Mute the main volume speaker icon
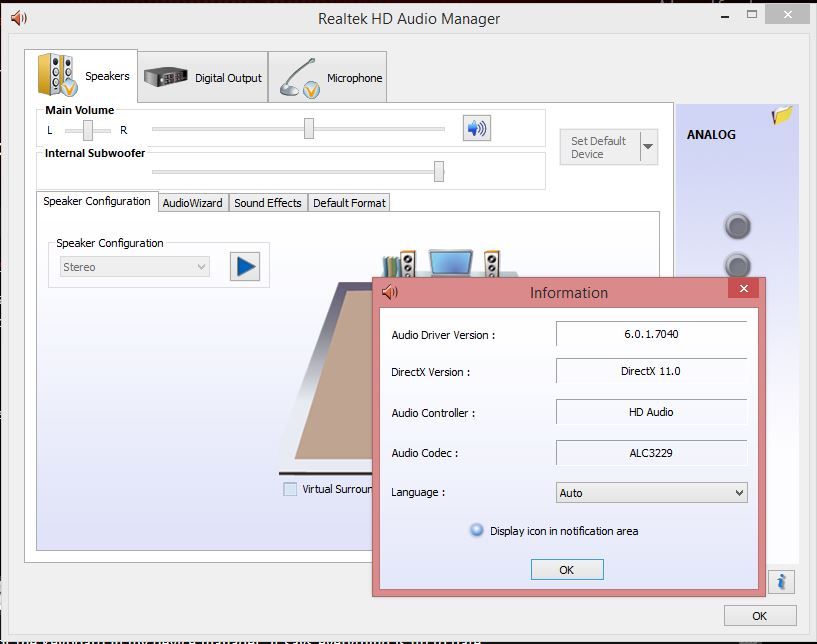The height and width of the screenshot is (644, 817). (476, 128)
